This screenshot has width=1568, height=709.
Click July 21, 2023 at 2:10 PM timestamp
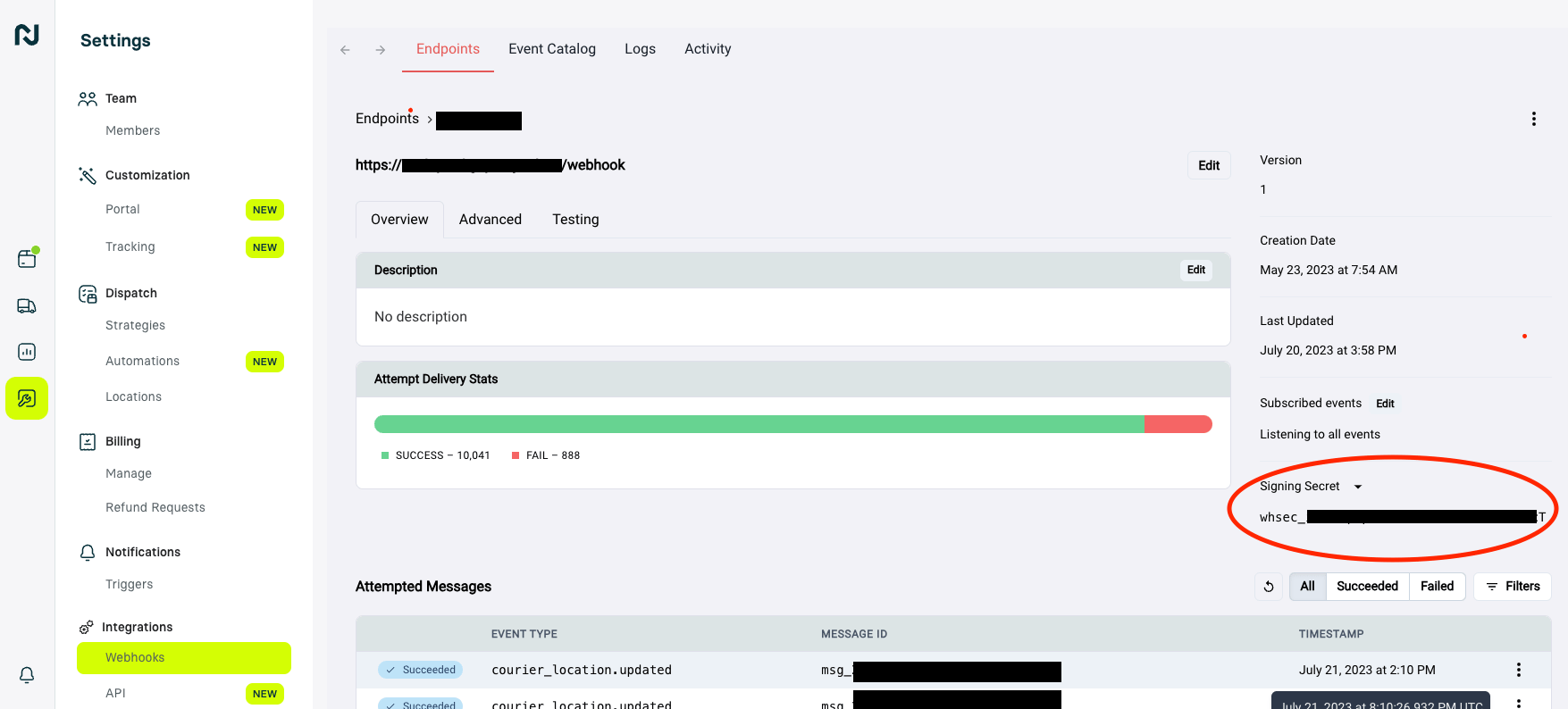click(1367, 670)
